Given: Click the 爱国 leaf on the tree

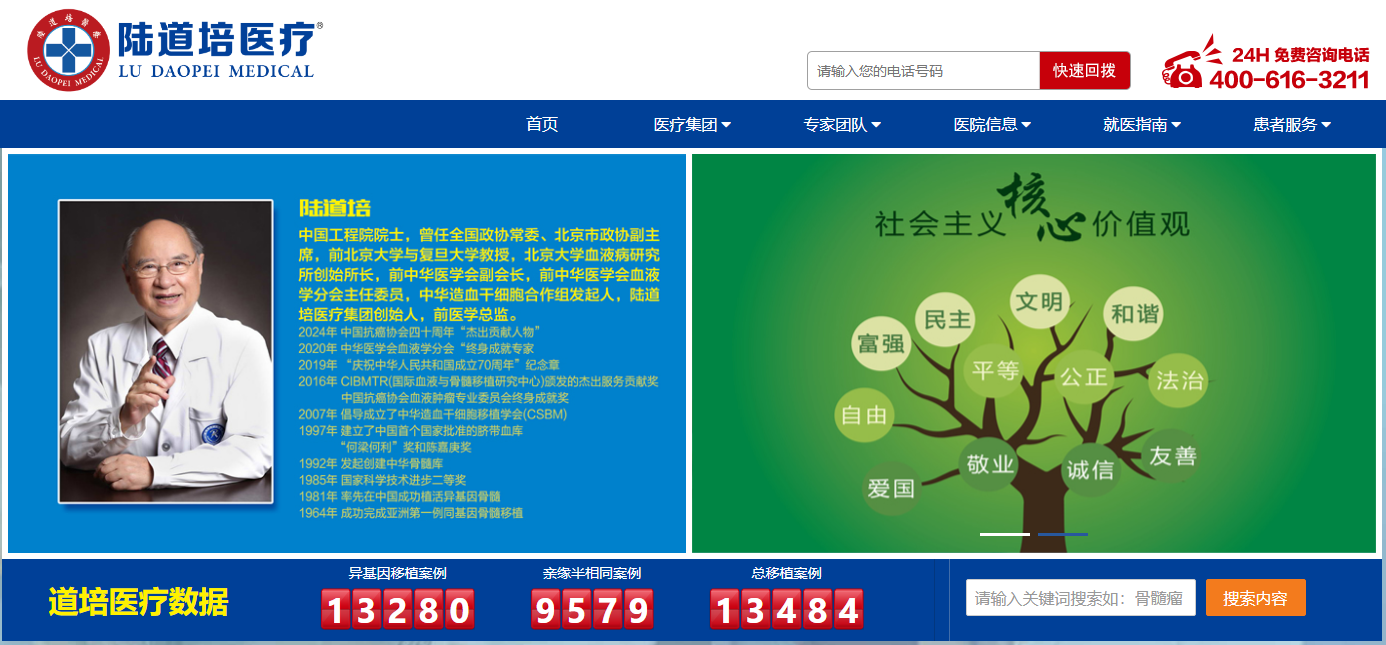Looking at the screenshot, I should tap(891, 488).
